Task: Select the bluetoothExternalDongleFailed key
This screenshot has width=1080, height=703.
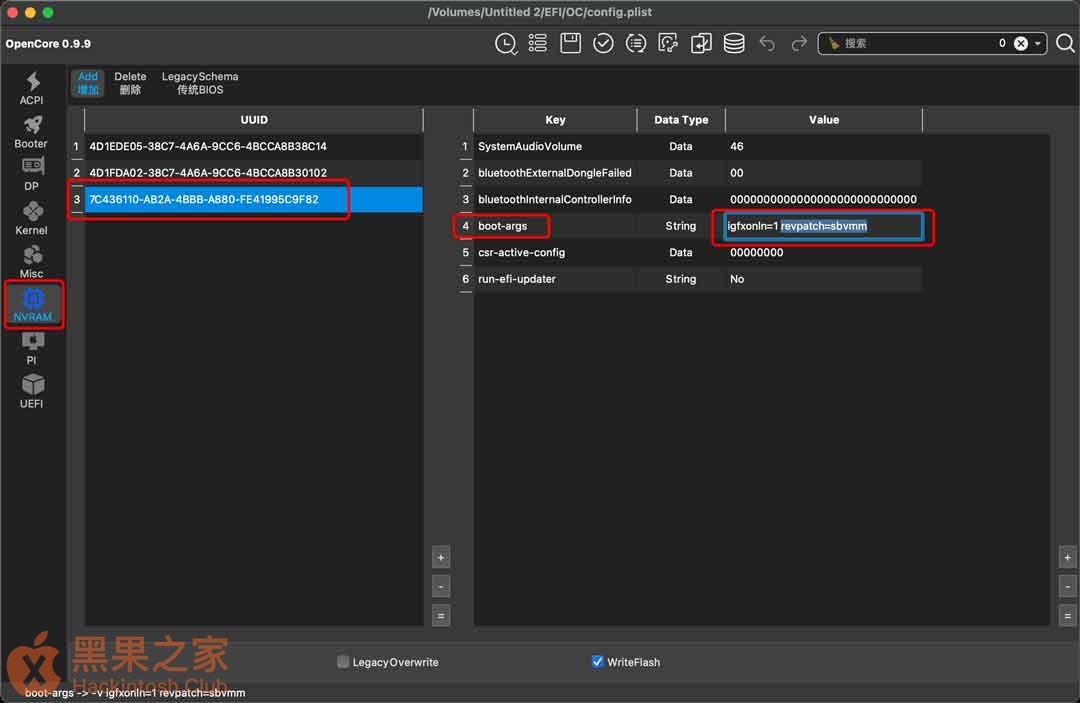Action: 554,173
